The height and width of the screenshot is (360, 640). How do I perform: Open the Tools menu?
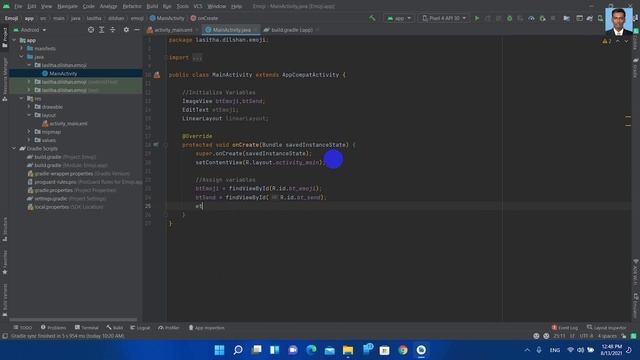click(x=182, y=6)
